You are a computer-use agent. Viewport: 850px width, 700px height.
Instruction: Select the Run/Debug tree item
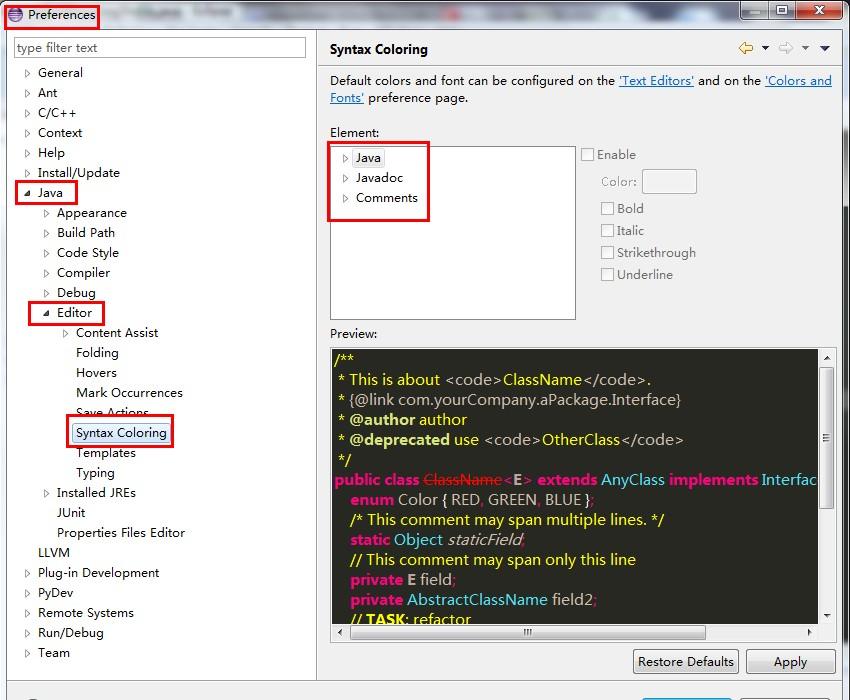(x=70, y=633)
